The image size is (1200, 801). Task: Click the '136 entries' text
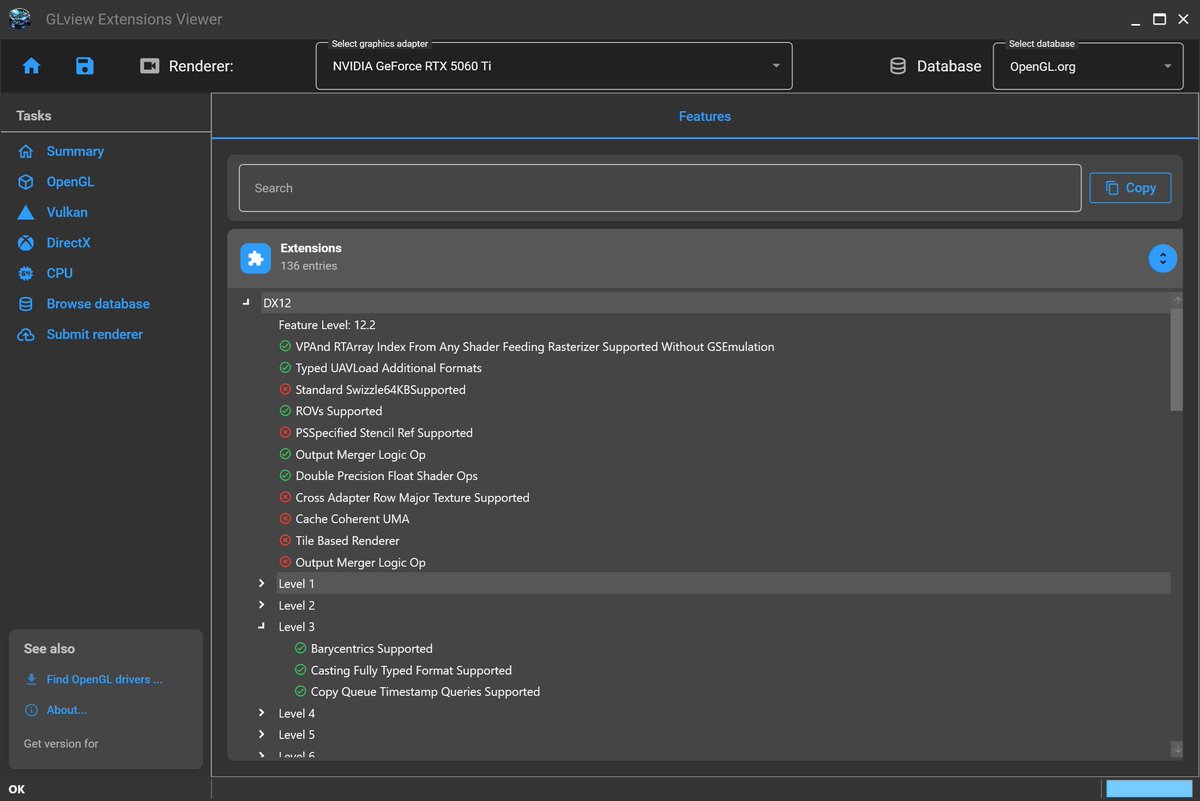pos(308,266)
